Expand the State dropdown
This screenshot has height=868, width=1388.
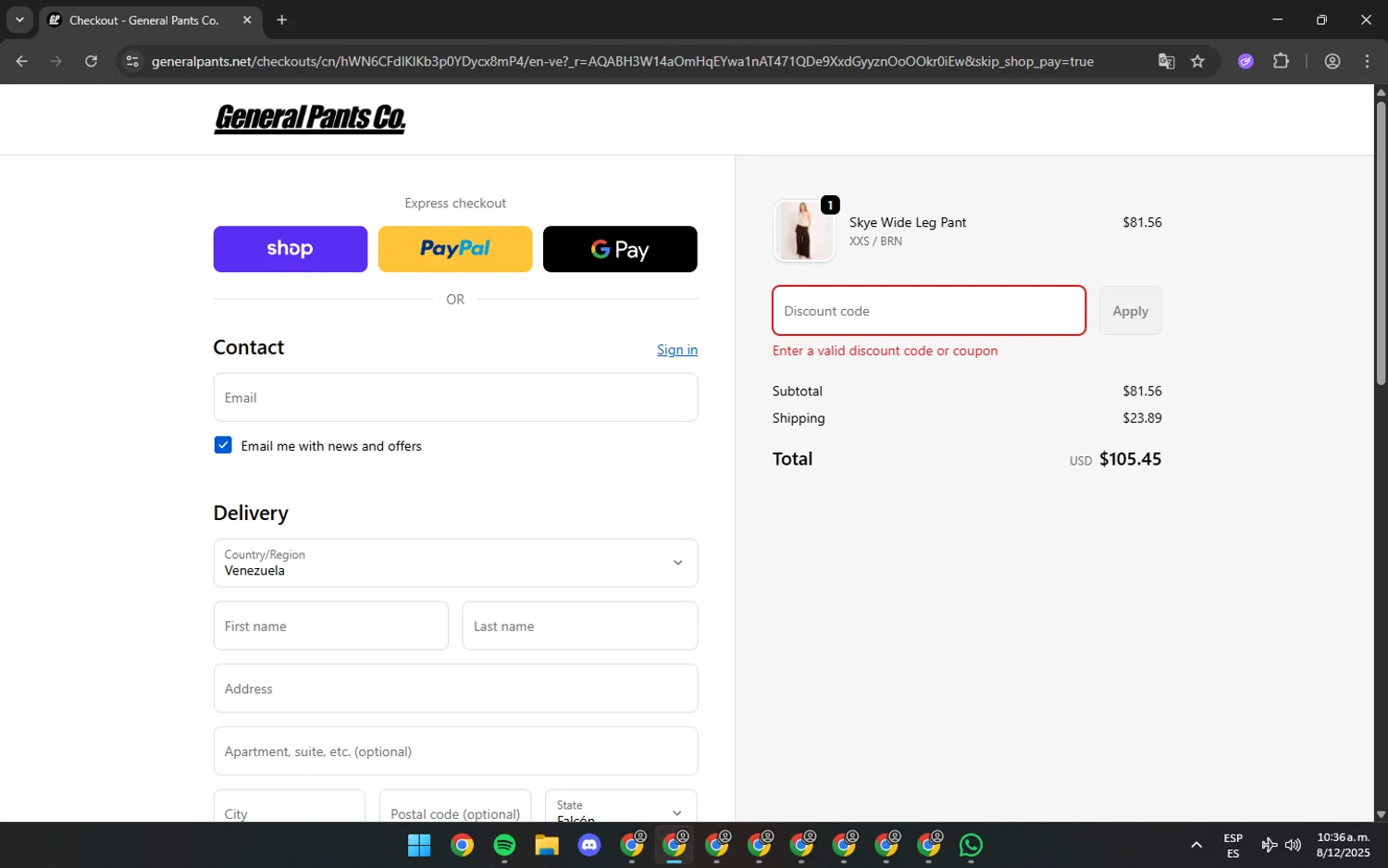point(621,806)
